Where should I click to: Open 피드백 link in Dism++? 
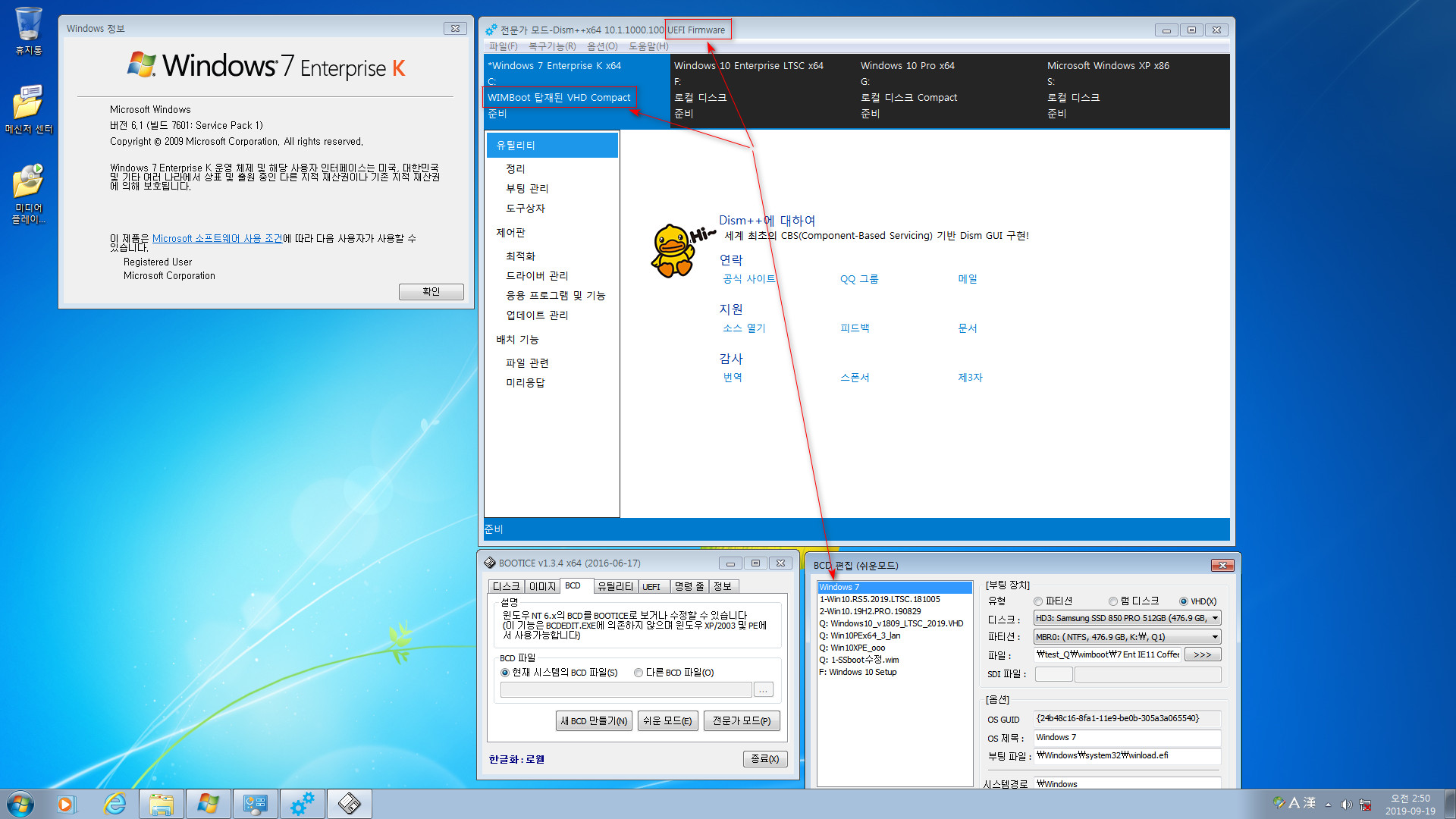tap(855, 328)
